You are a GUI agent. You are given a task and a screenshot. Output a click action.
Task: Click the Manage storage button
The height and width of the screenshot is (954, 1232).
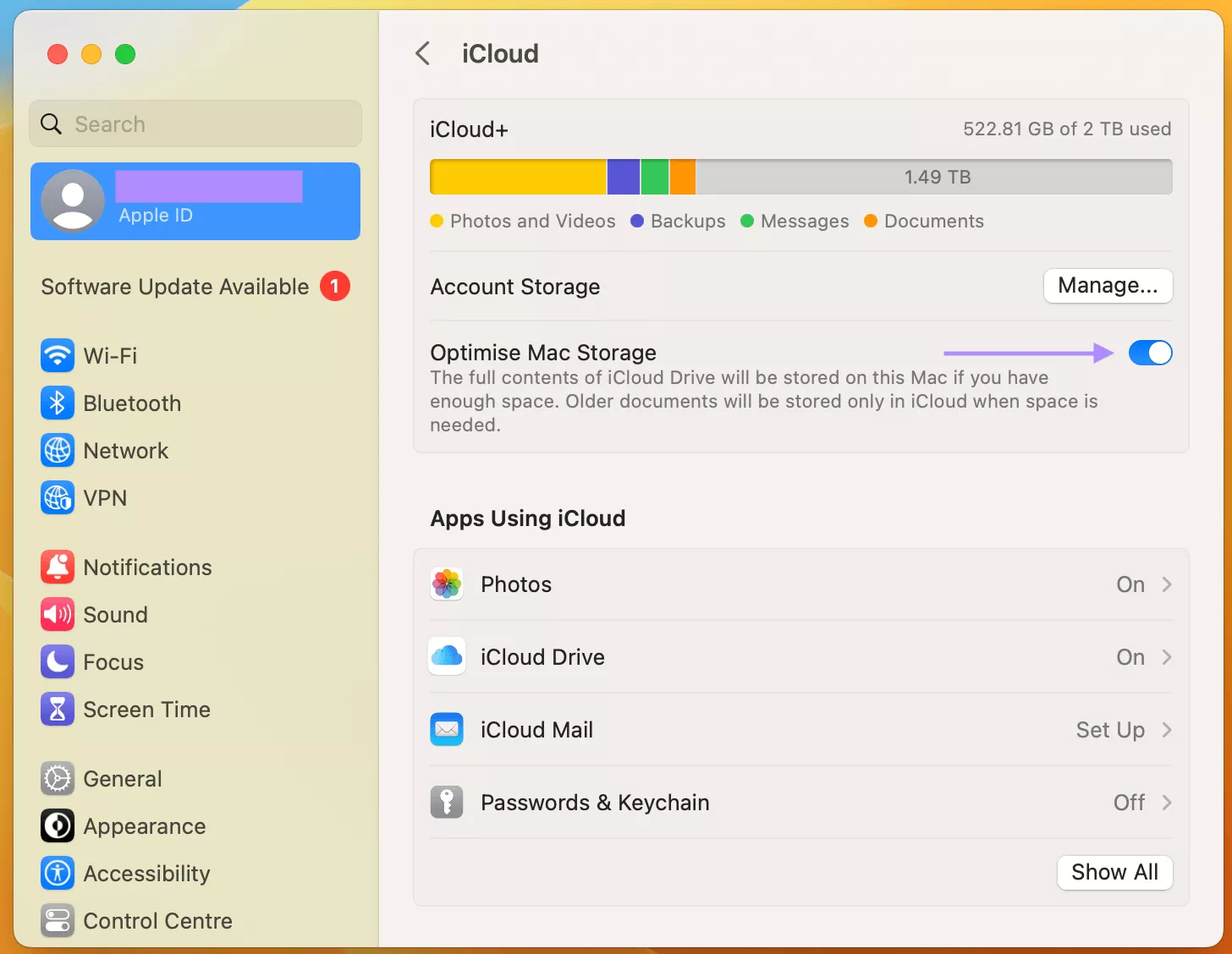click(1108, 286)
